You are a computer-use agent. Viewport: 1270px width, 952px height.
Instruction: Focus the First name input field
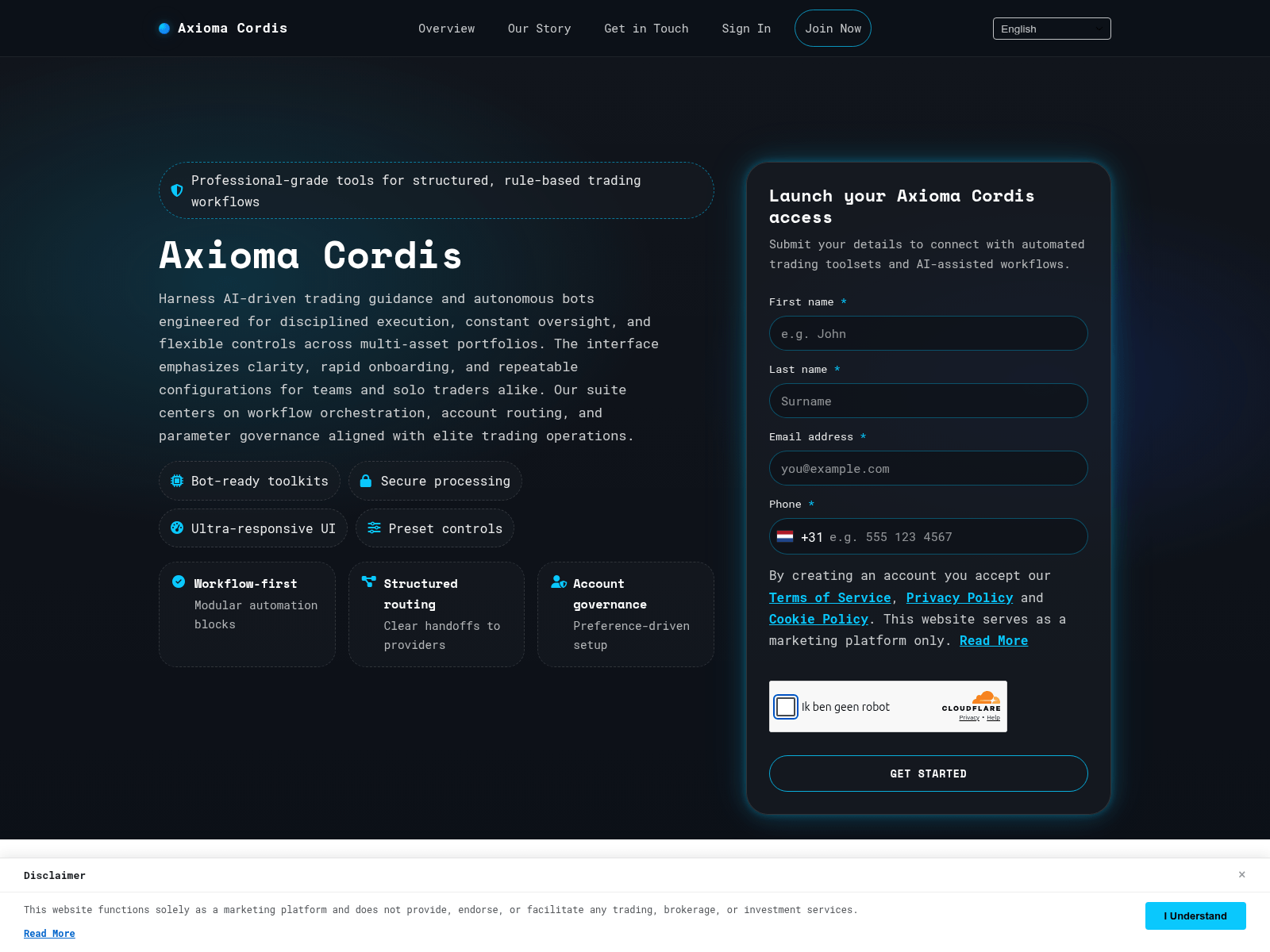[x=929, y=333]
